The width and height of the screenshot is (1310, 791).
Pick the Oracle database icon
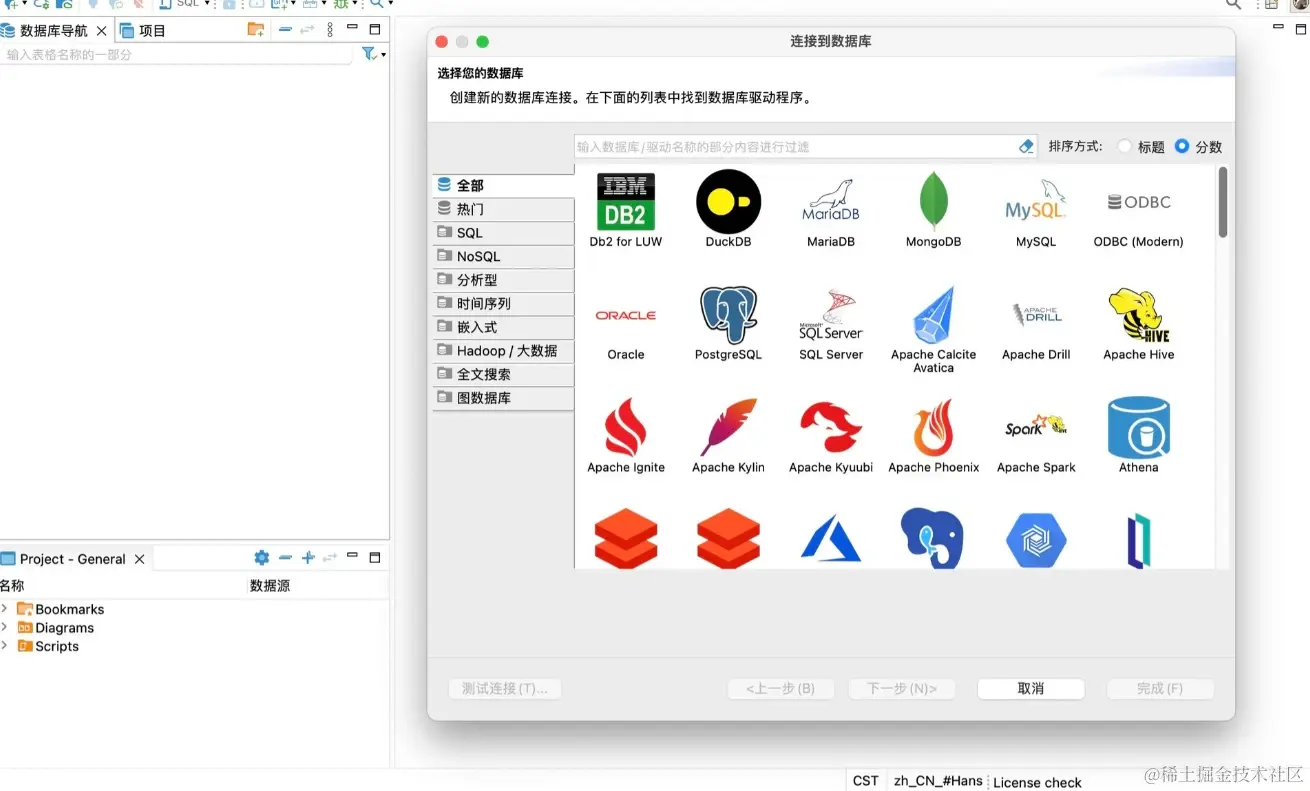626,315
